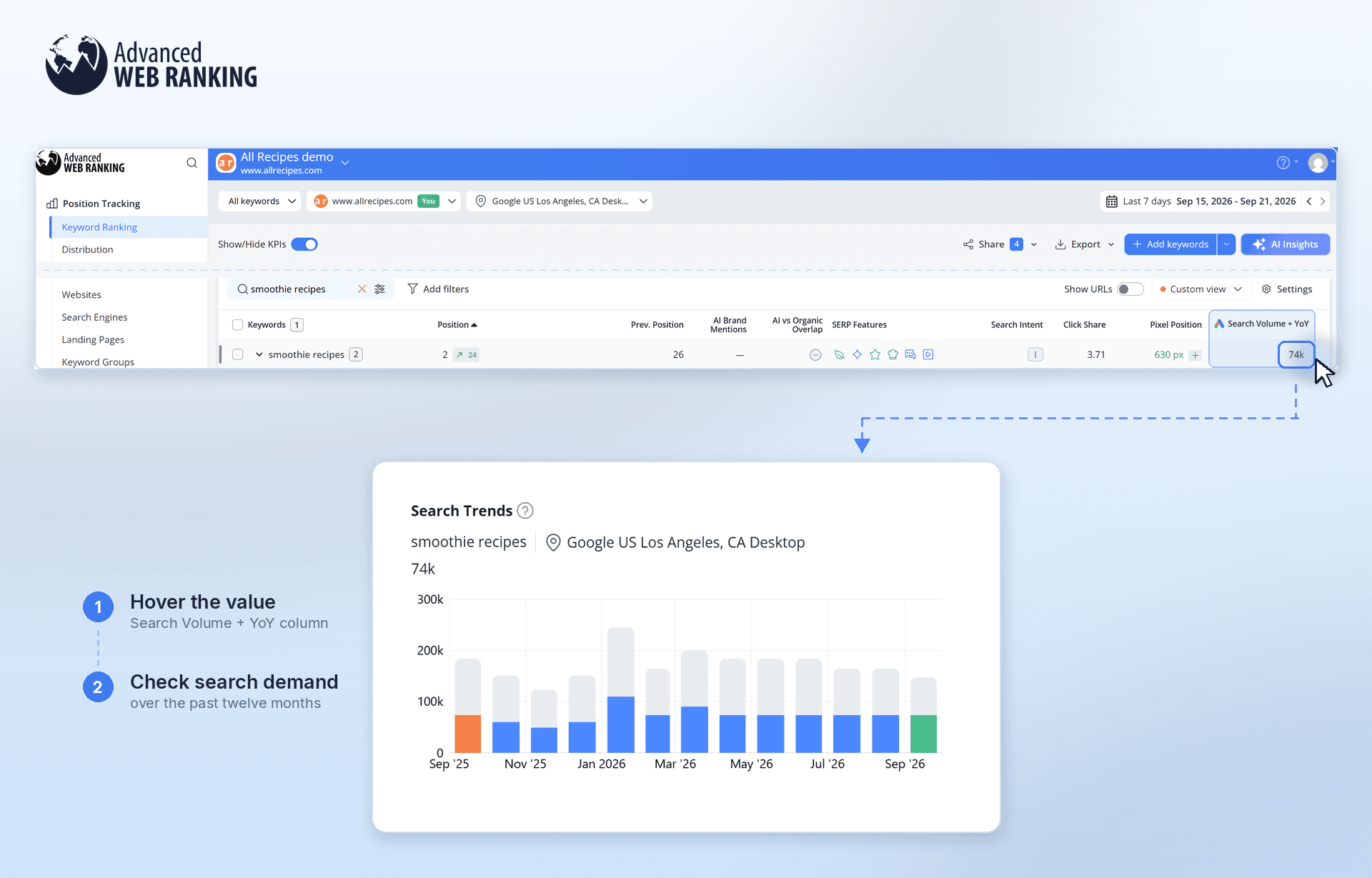Image resolution: width=1372 pixels, height=878 pixels.
Task: Open the Google US Los Angeles search engine dropdown
Action: (560, 201)
